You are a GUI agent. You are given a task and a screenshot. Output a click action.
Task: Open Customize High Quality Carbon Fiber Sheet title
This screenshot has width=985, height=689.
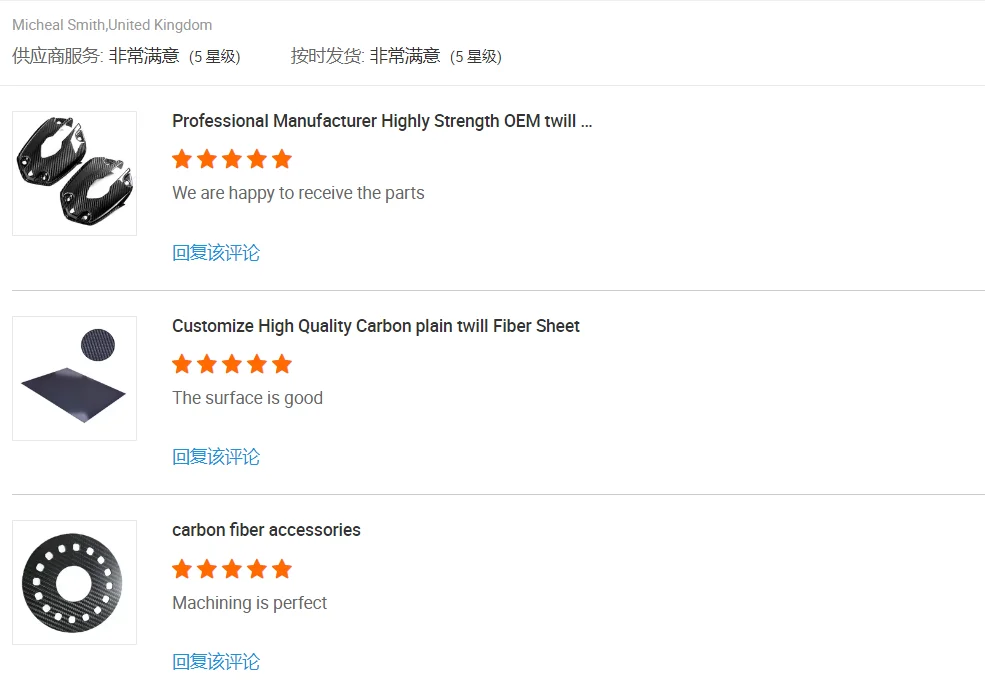[x=375, y=326]
